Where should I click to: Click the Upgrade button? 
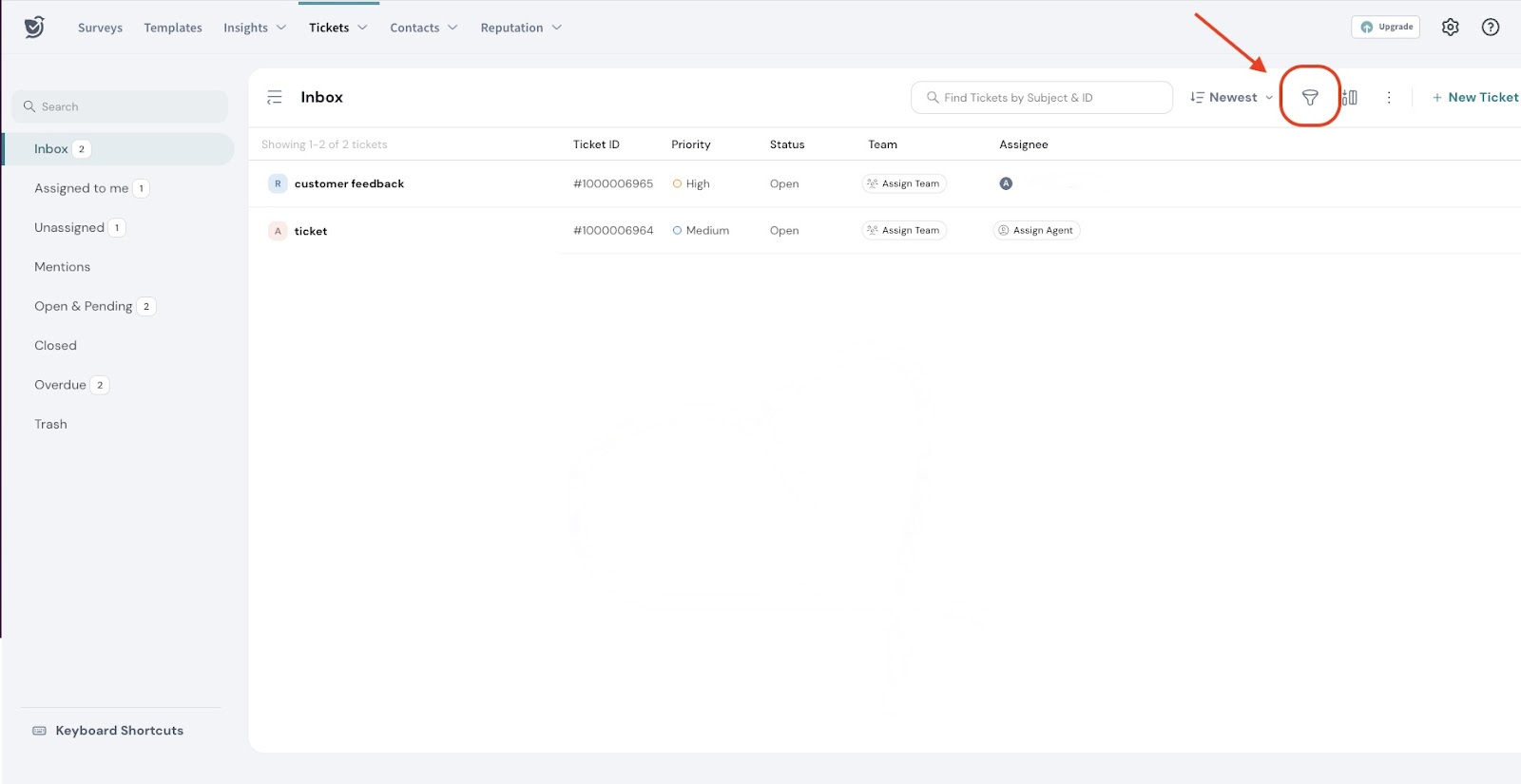tap(1385, 28)
